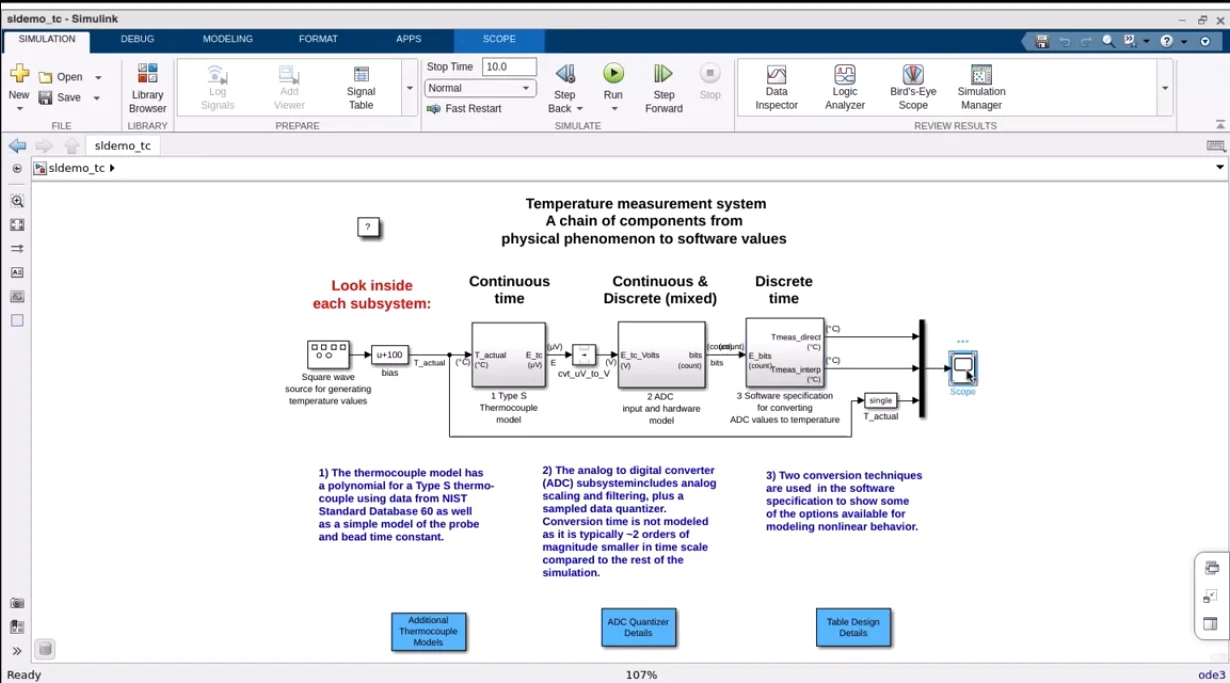This screenshot has width=1230, height=683.
Task: Launch the Logic Analyzer
Action: click(x=844, y=87)
